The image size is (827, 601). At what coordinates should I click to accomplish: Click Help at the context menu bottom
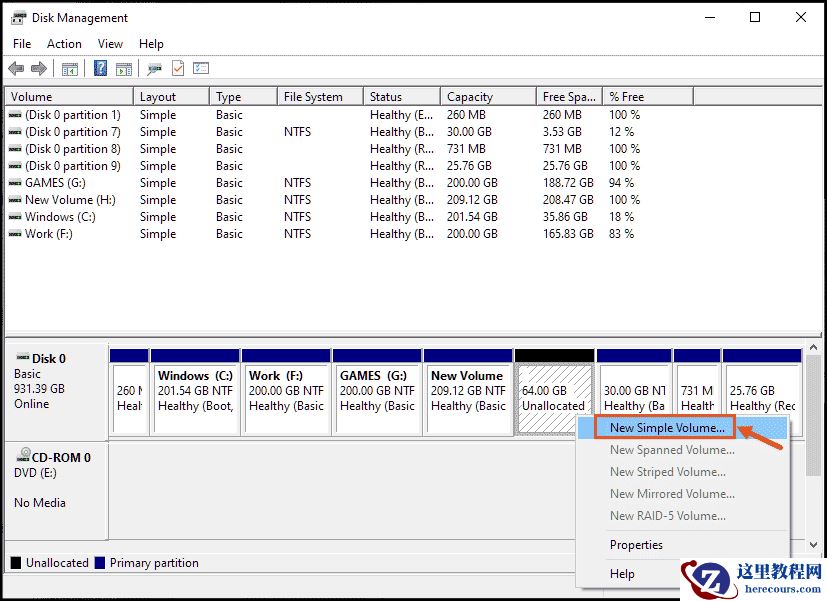click(622, 574)
